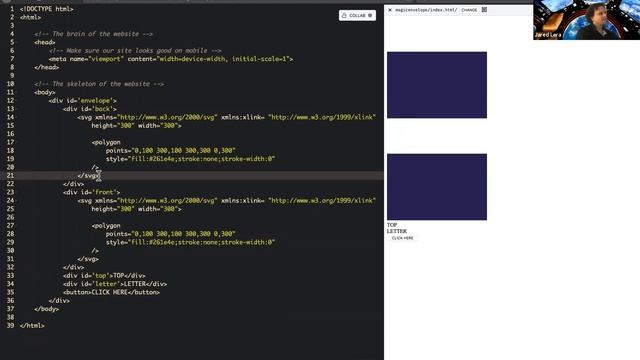The image size is (640, 360).
Task: Click line number 38 in the gutter
Action: (x=10, y=317)
